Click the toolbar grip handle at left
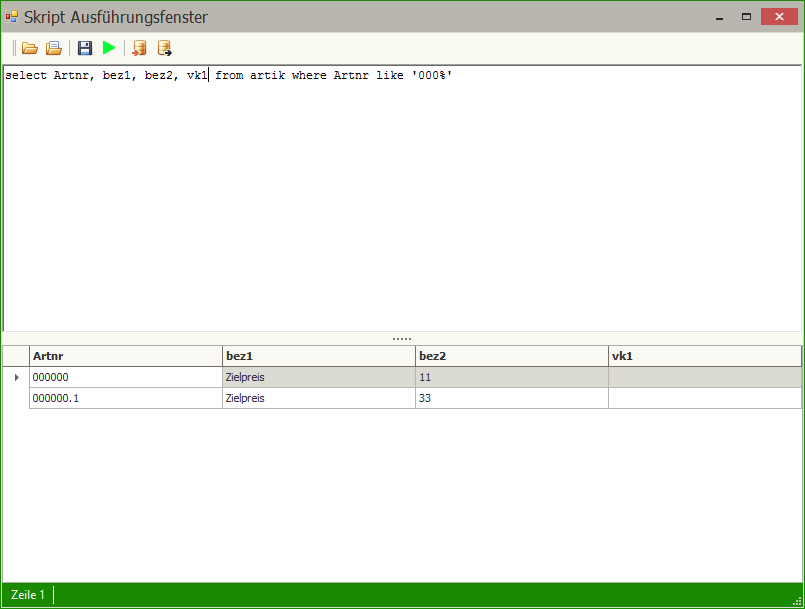Viewport: 805px width, 609px height. [x=15, y=48]
